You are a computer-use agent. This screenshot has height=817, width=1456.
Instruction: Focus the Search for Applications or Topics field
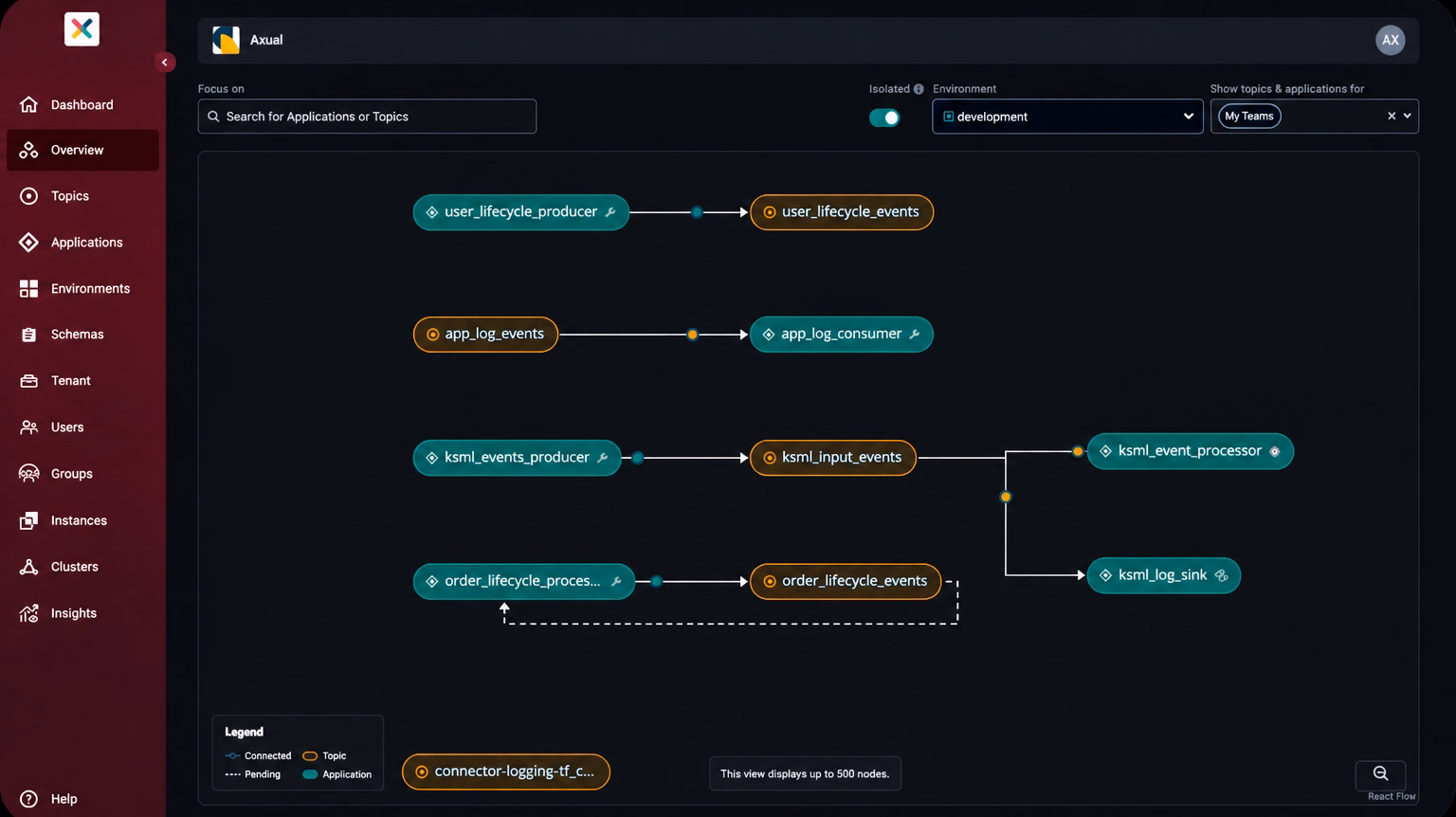pos(367,117)
